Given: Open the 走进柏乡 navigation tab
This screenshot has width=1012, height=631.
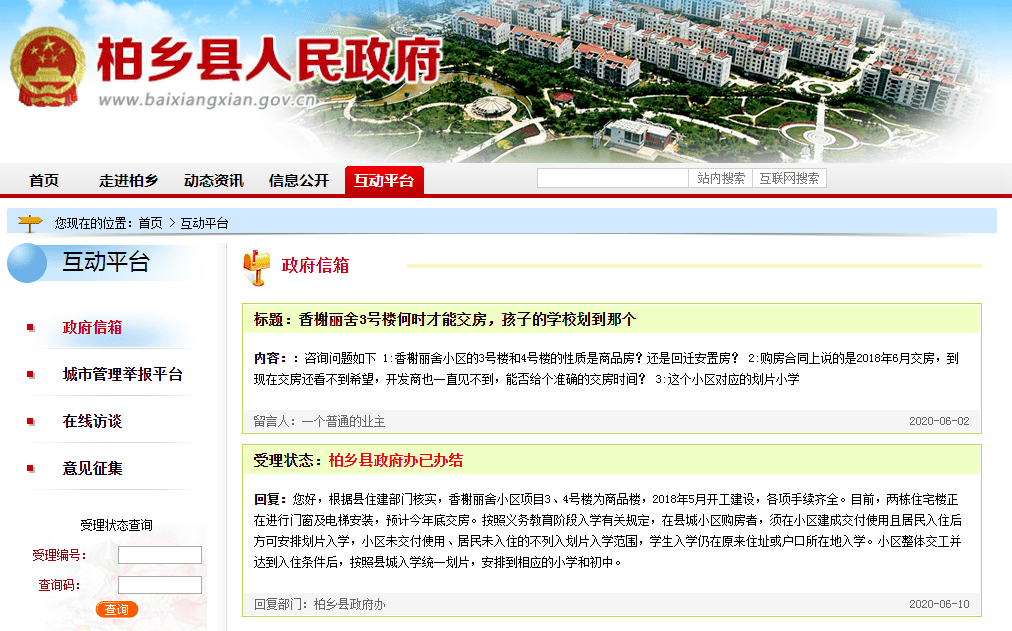Looking at the screenshot, I should (x=128, y=181).
